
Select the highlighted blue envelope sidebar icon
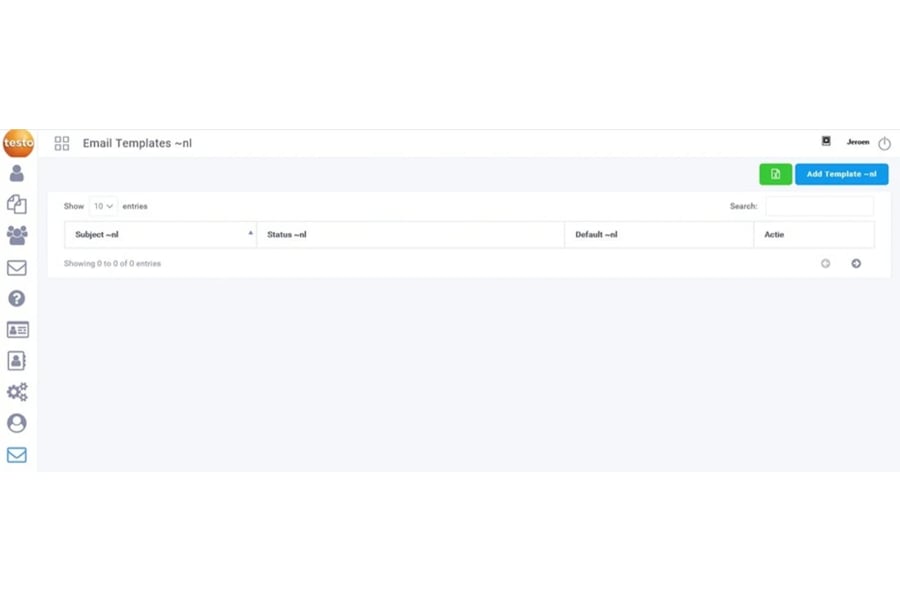(x=17, y=455)
